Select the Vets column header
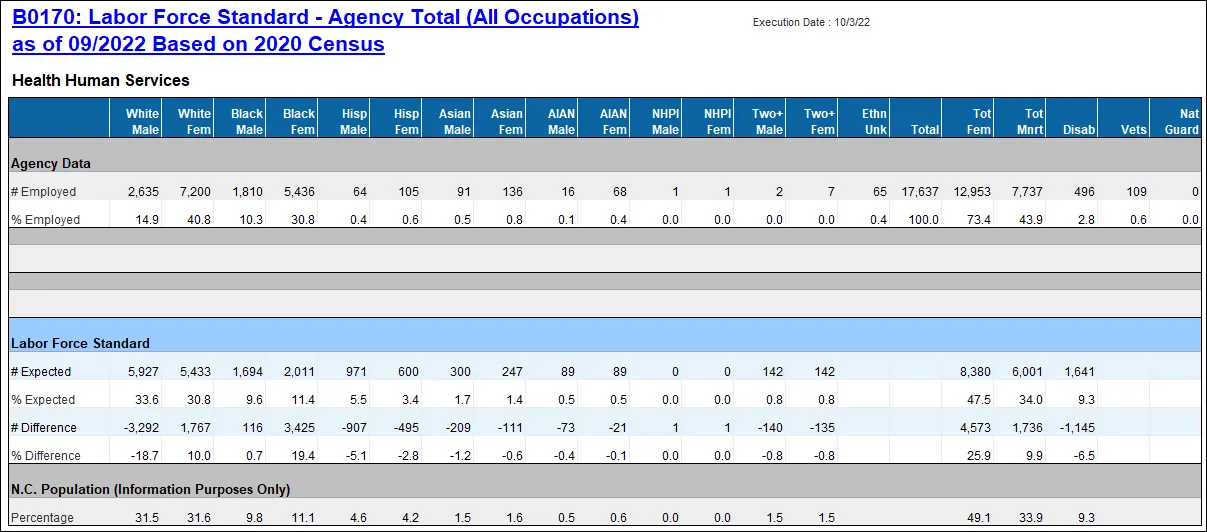 pos(1134,129)
